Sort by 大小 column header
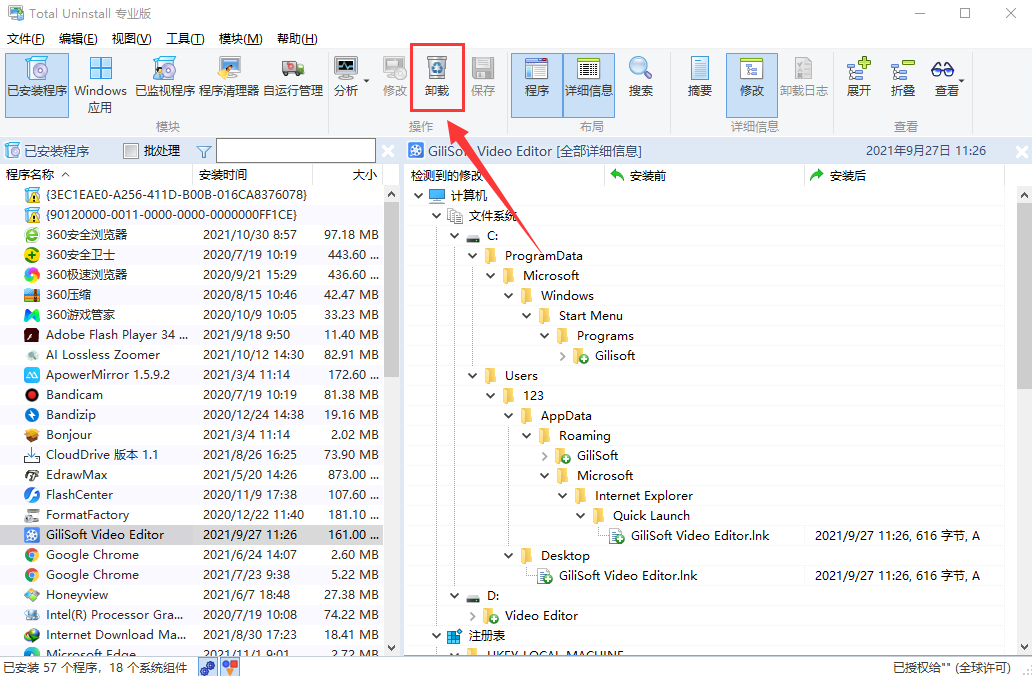This screenshot has height=676, width=1032. pyautogui.click(x=348, y=174)
